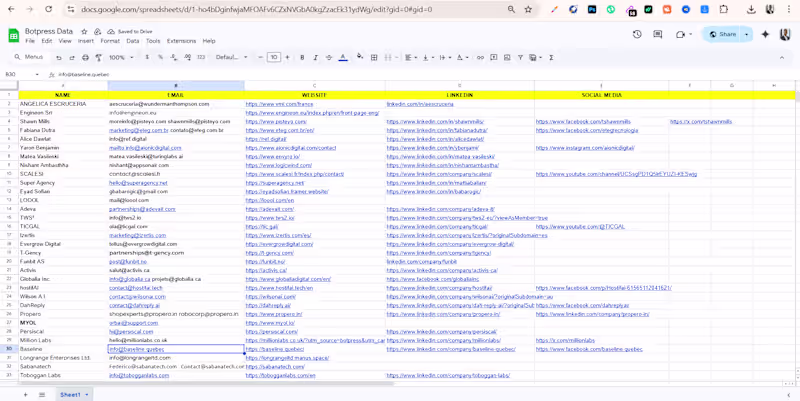Screen dimensions: 800x401
Task: Open the Insert menu
Action: (x=86, y=41)
